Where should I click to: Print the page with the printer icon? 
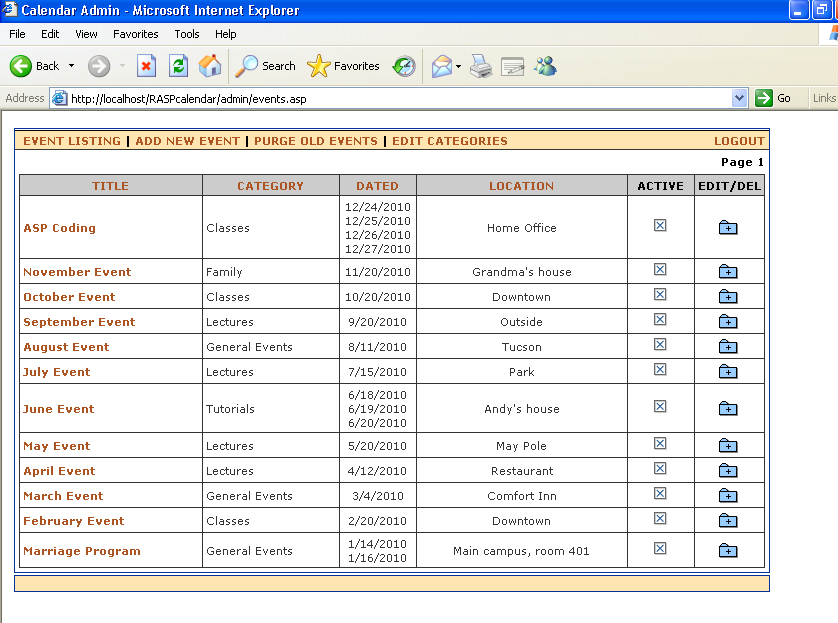[x=481, y=66]
